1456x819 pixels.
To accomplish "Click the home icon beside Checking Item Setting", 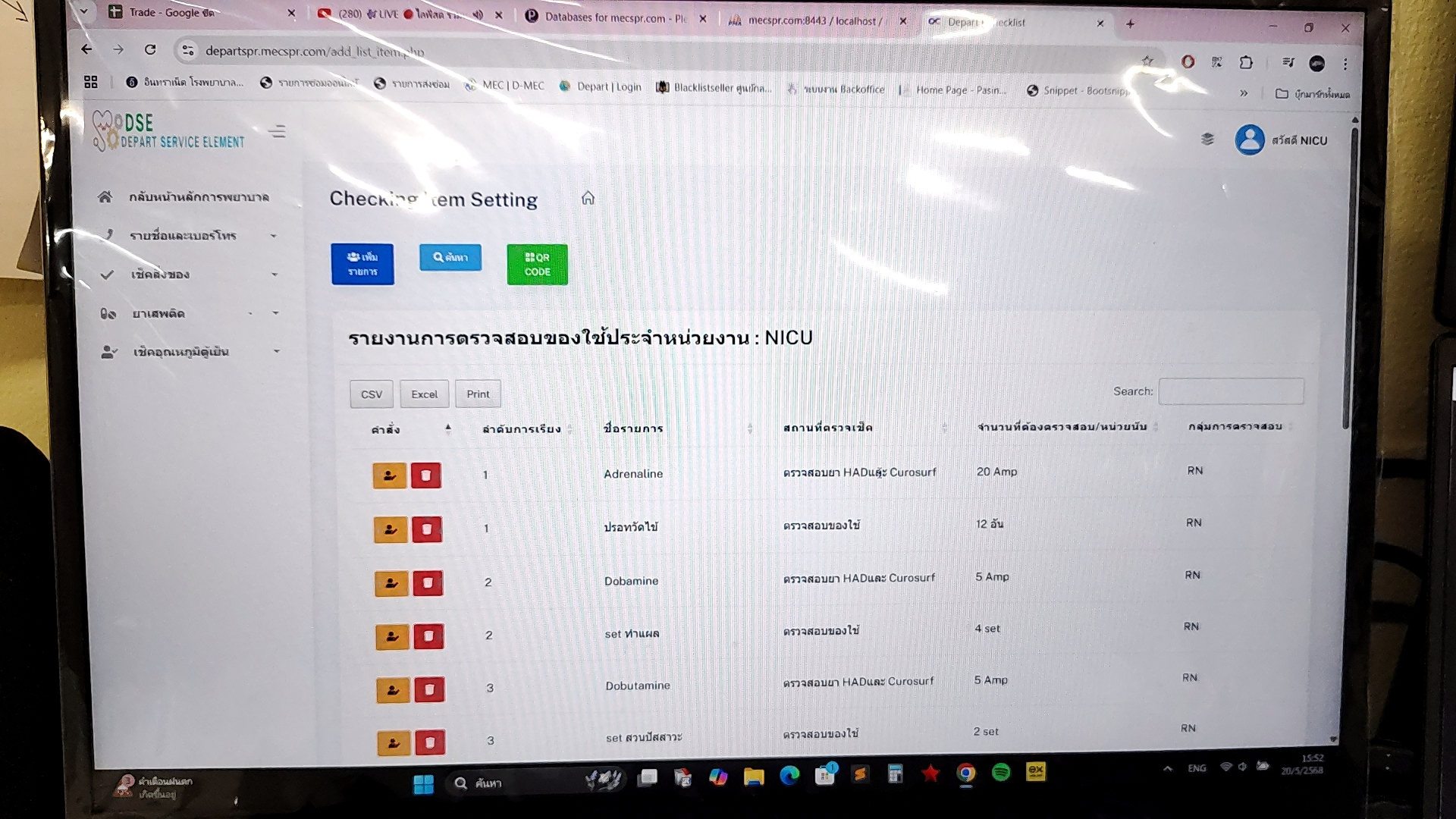I will [588, 199].
